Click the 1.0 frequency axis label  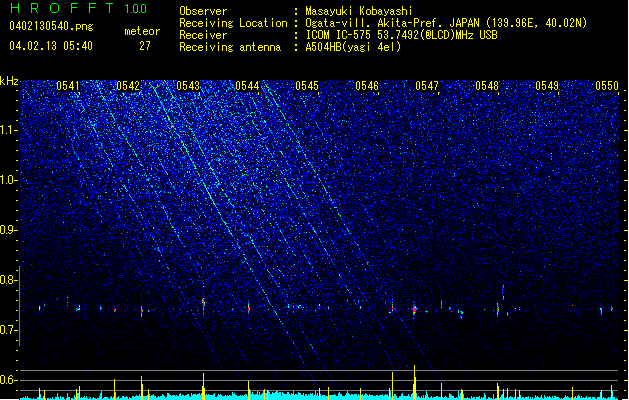click(8, 180)
